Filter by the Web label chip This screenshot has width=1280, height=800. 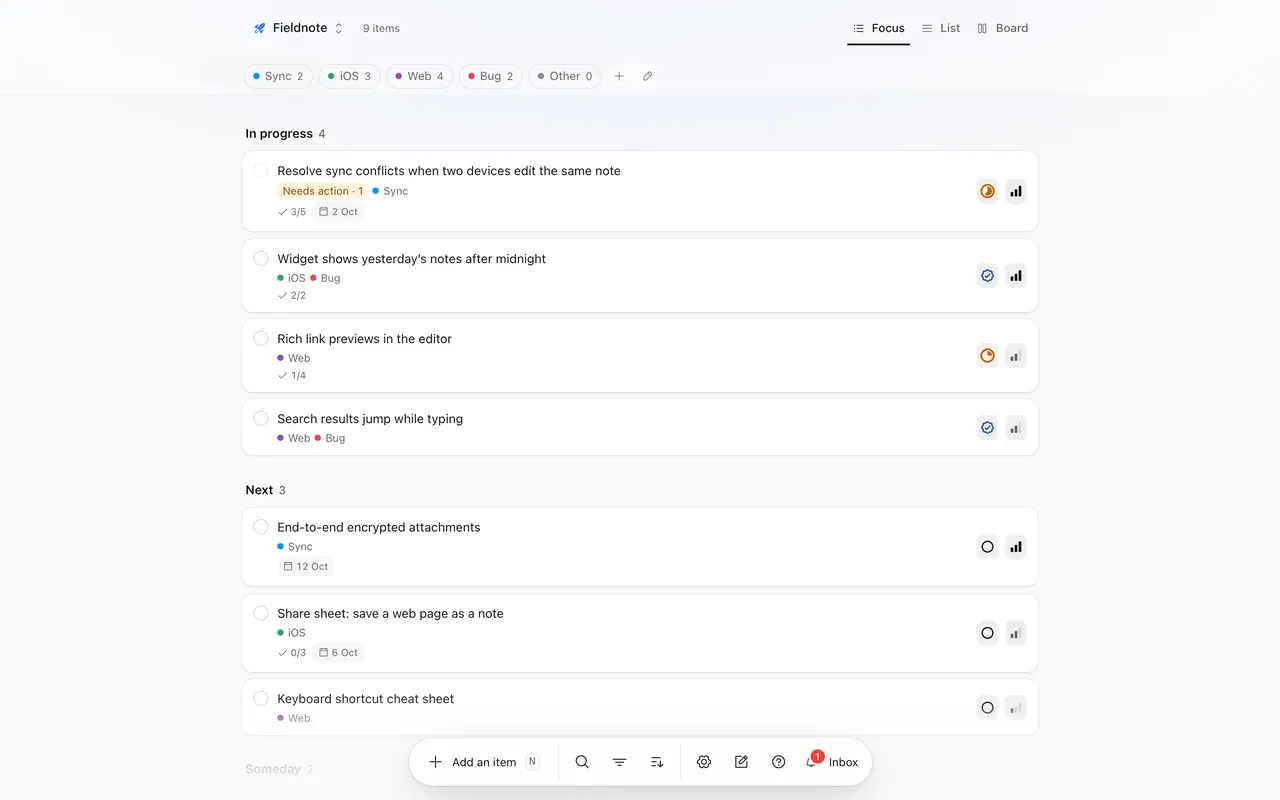[x=419, y=76]
